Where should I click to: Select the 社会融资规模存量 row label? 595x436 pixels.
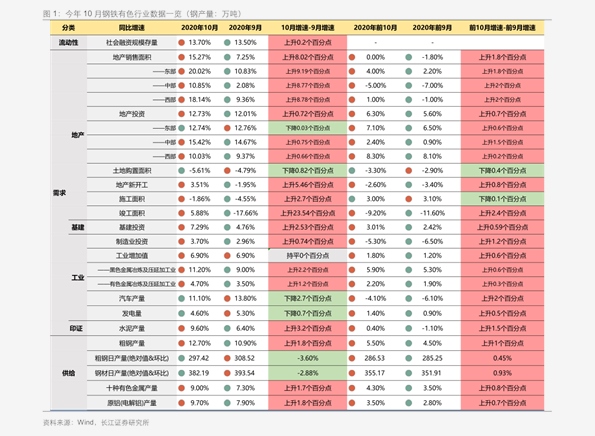pos(132,42)
